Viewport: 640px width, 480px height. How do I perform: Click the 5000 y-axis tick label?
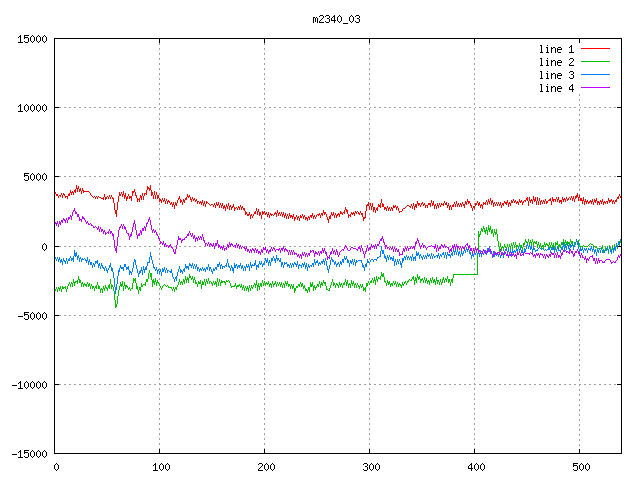pyautogui.click(x=35, y=177)
